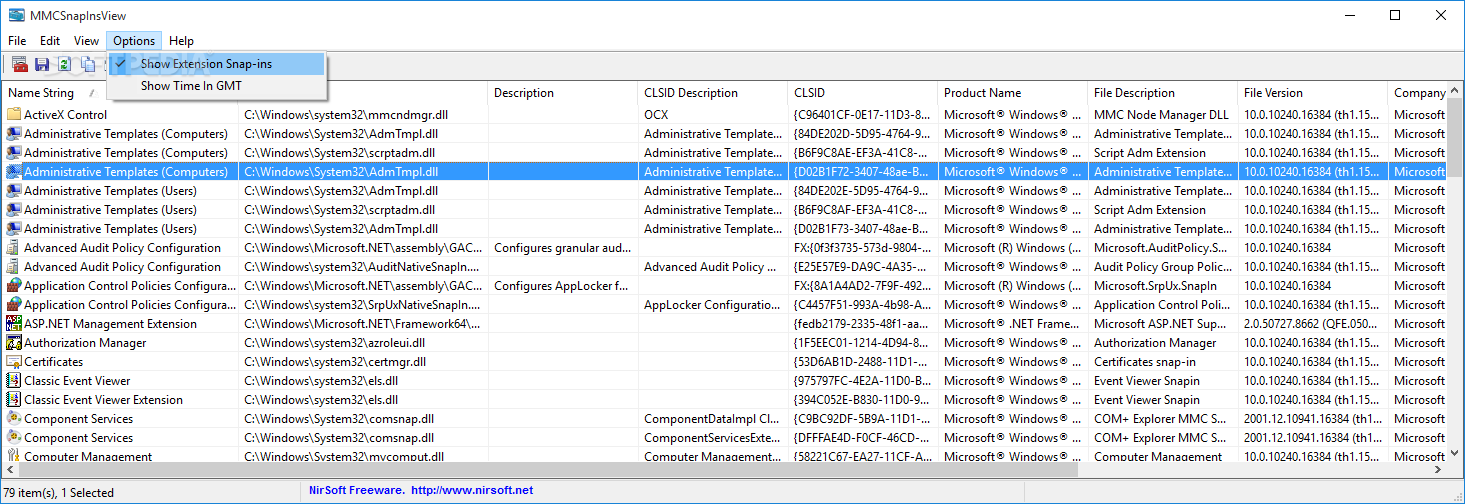Click the SrpUxNativeSnapIn path cell

tap(364, 305)
